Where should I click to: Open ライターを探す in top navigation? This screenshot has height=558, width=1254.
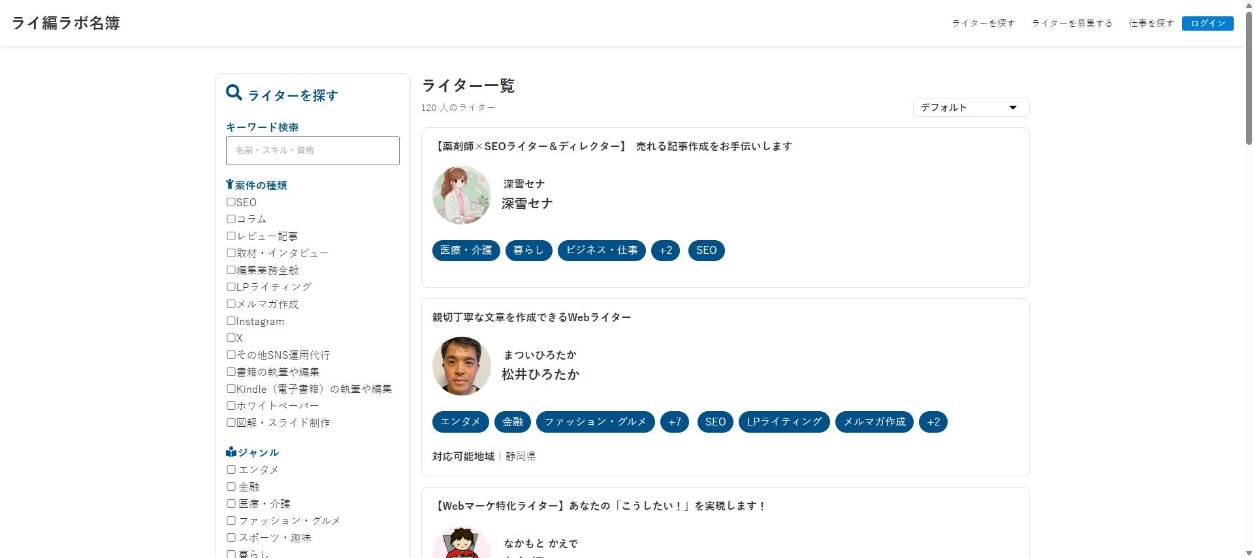(x=983, y=23)
